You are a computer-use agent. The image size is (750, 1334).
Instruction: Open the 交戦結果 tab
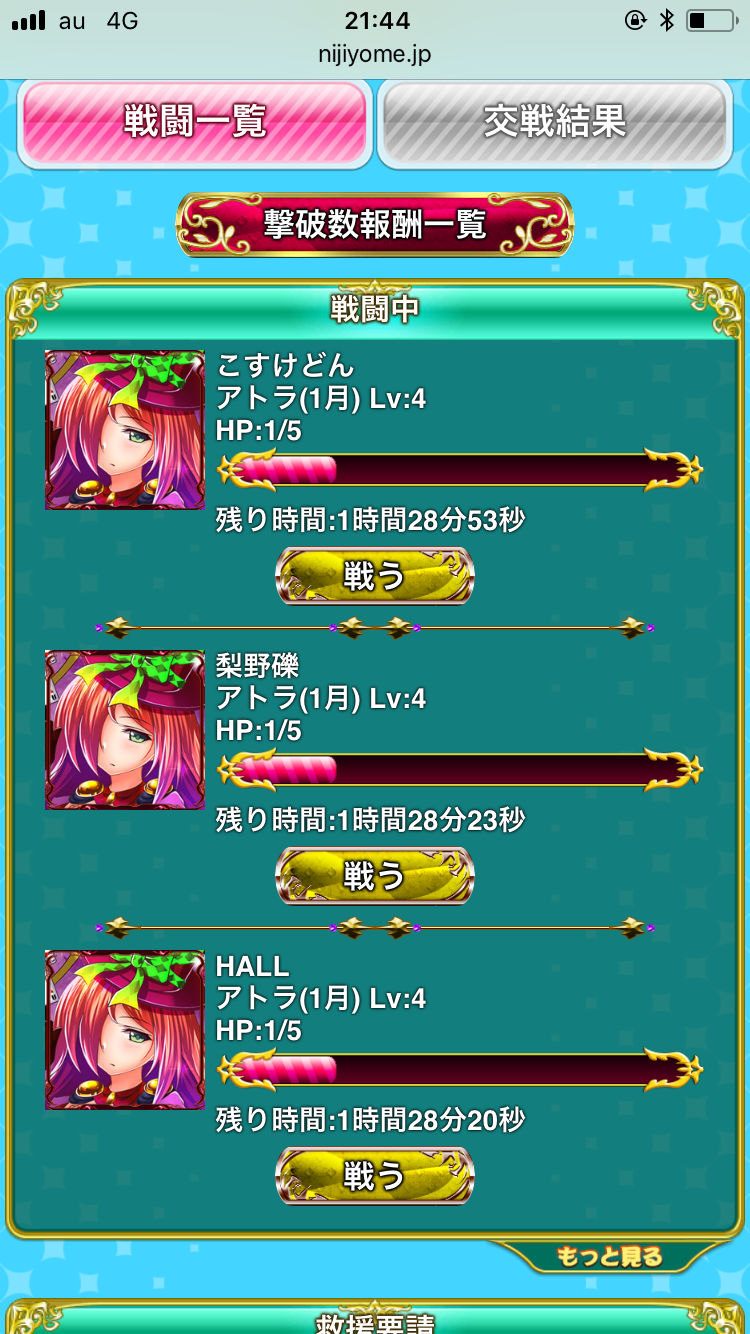pyautogui.click(x=555, y=123)
